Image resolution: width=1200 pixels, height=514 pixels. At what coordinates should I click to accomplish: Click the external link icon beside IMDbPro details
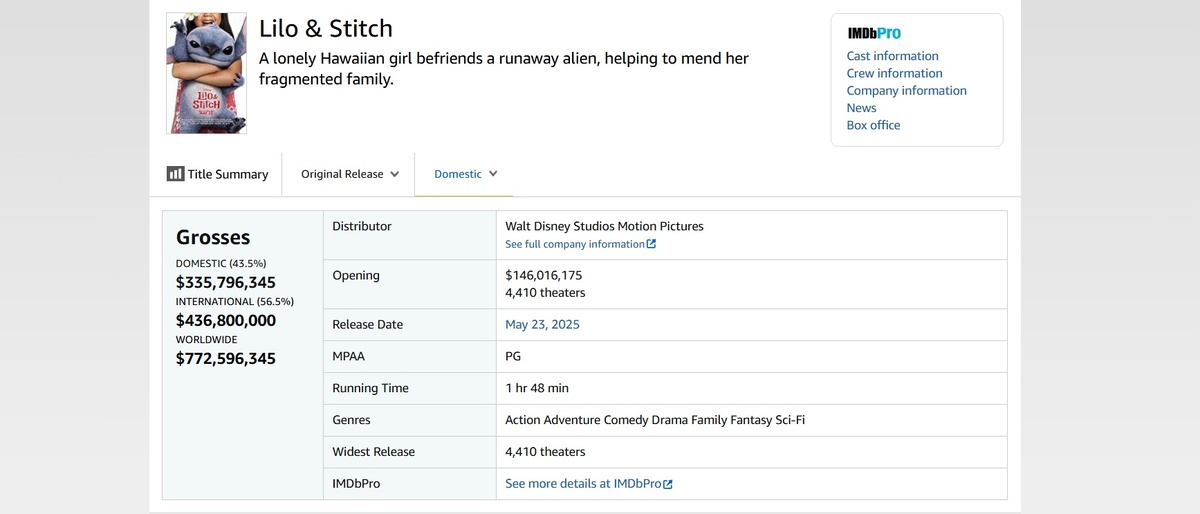tap(668, 484)
